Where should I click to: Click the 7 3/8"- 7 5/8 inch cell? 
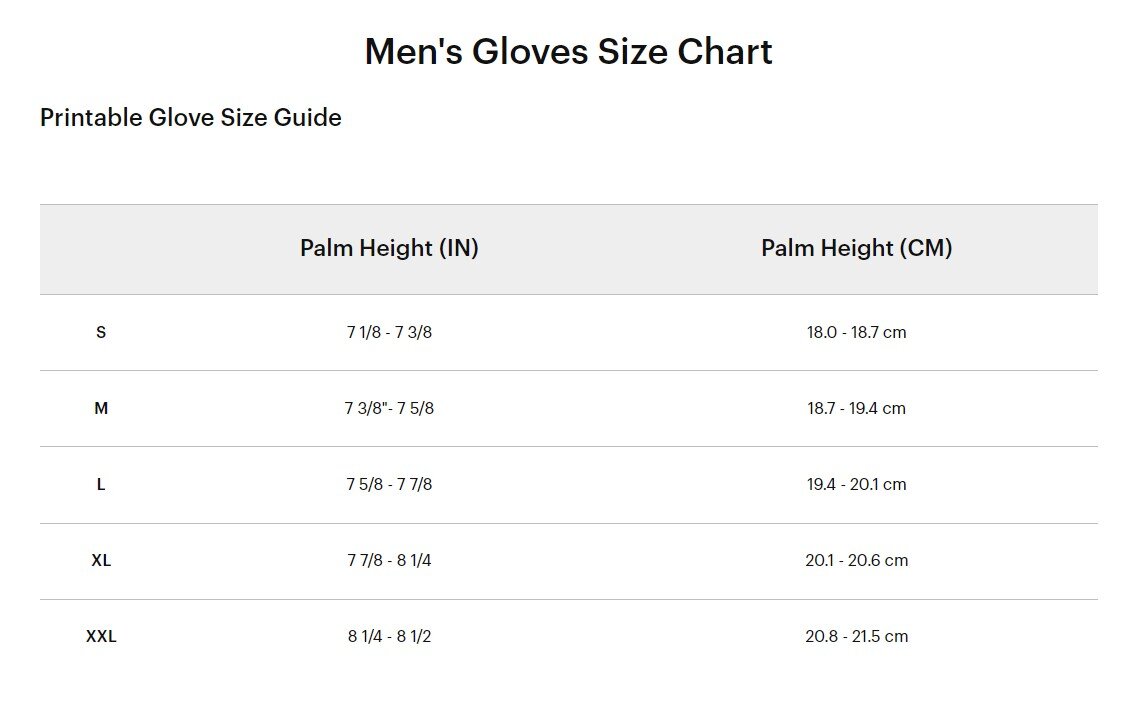click(389, 408)
